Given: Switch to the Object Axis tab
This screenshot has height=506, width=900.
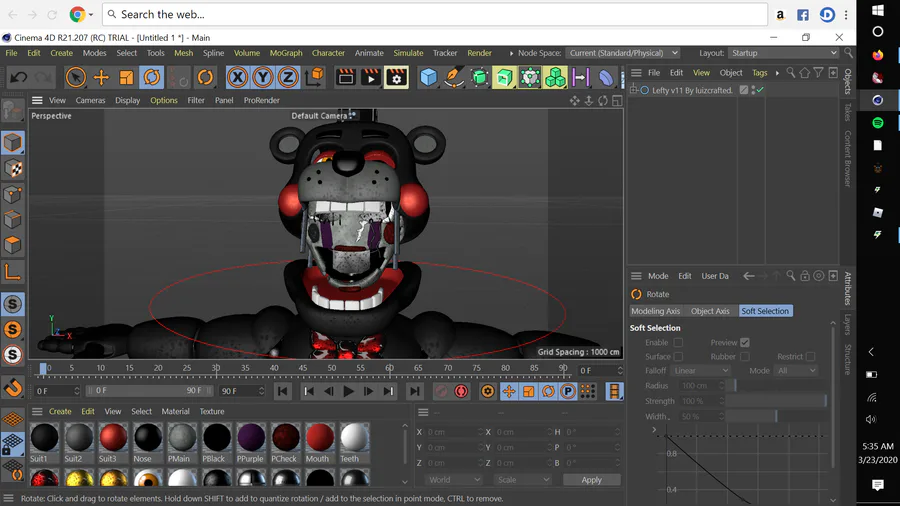Looking at the screenshot, I should [x=710, y=311].
